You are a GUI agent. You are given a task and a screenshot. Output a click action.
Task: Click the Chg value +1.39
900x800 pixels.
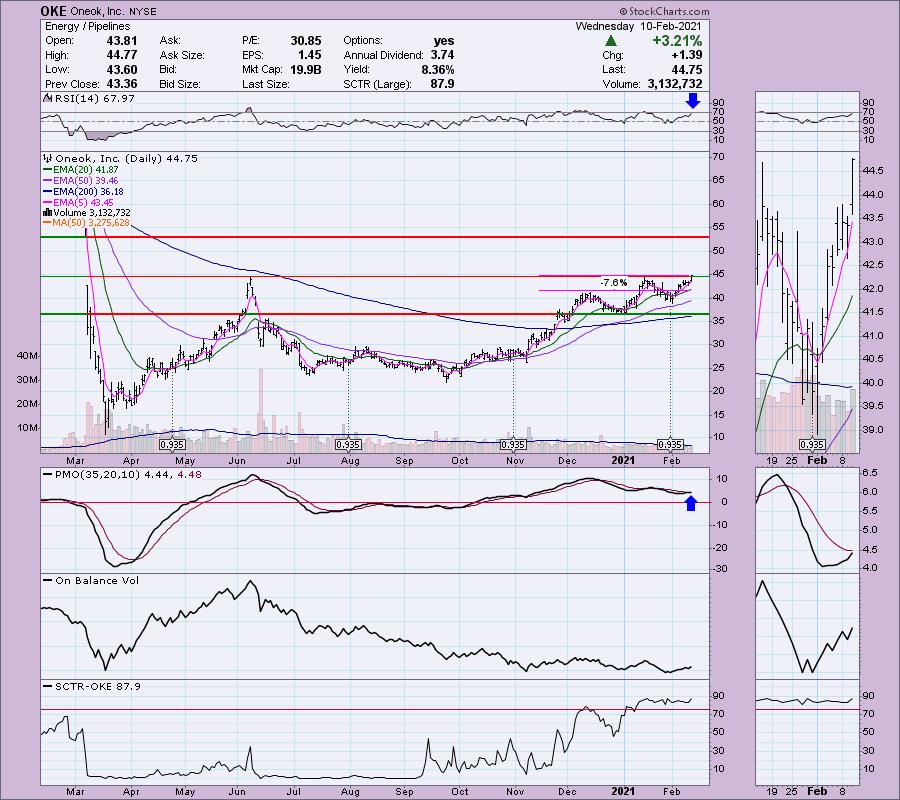685,55
